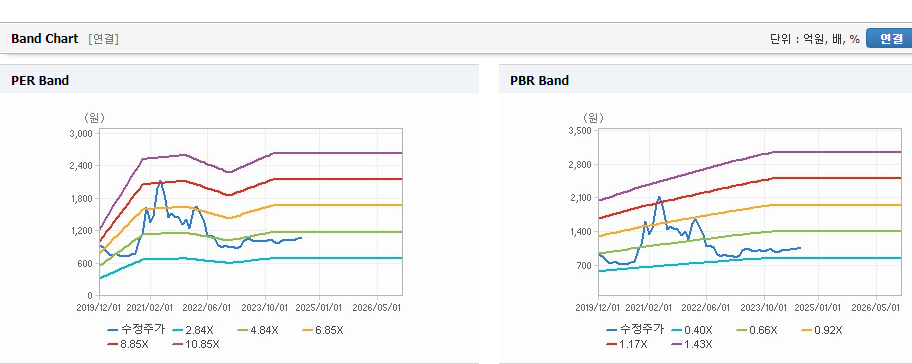Click the (원) unit label in PER Band
This screenshot has width=912, height=364.
(x=95, y=117)
